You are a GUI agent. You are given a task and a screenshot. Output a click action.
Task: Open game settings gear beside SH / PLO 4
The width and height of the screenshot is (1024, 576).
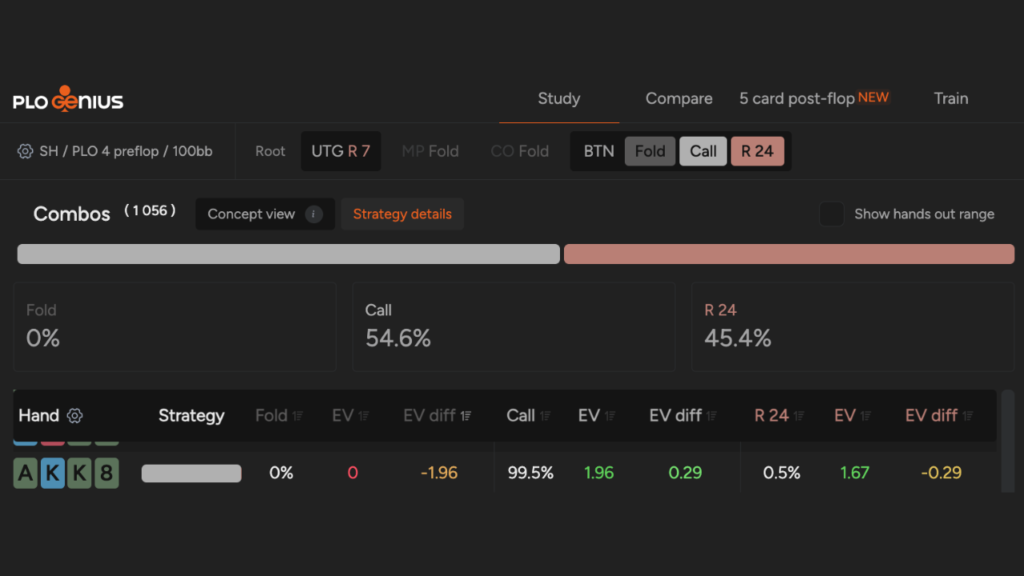[25, 152]
